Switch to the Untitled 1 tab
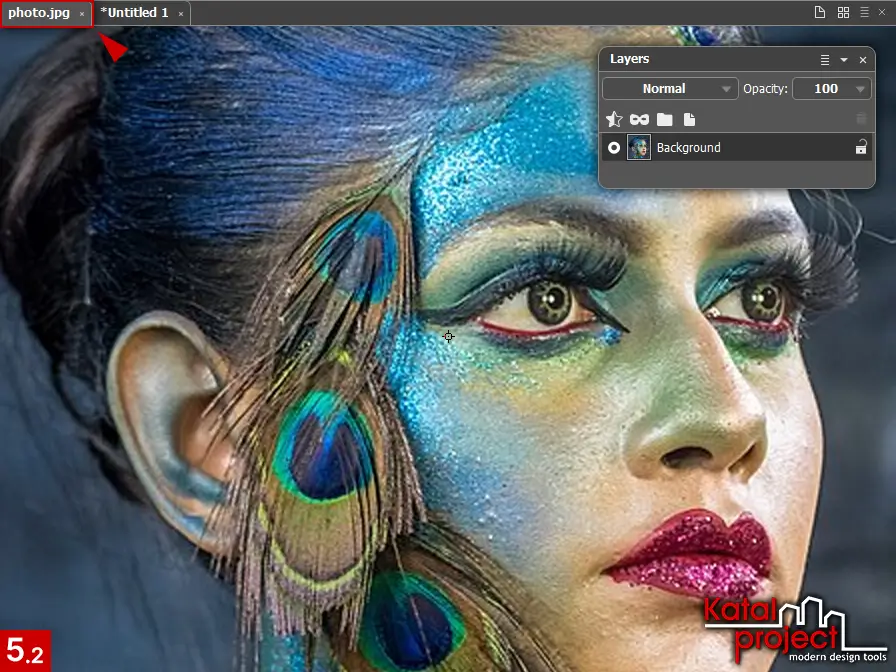Viewport: 896px width, 672px height. click(x=134, y=13)
